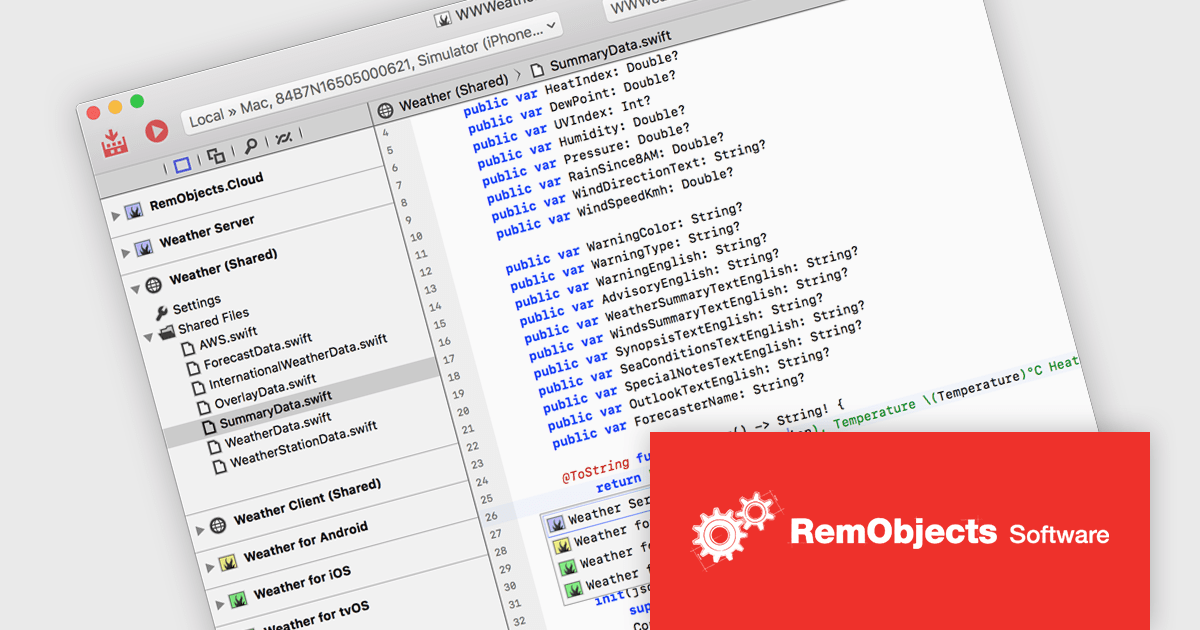Open WeatherStationData.swift
The width and height of the screenshot is (1200, 630).
tap(304, 444)
